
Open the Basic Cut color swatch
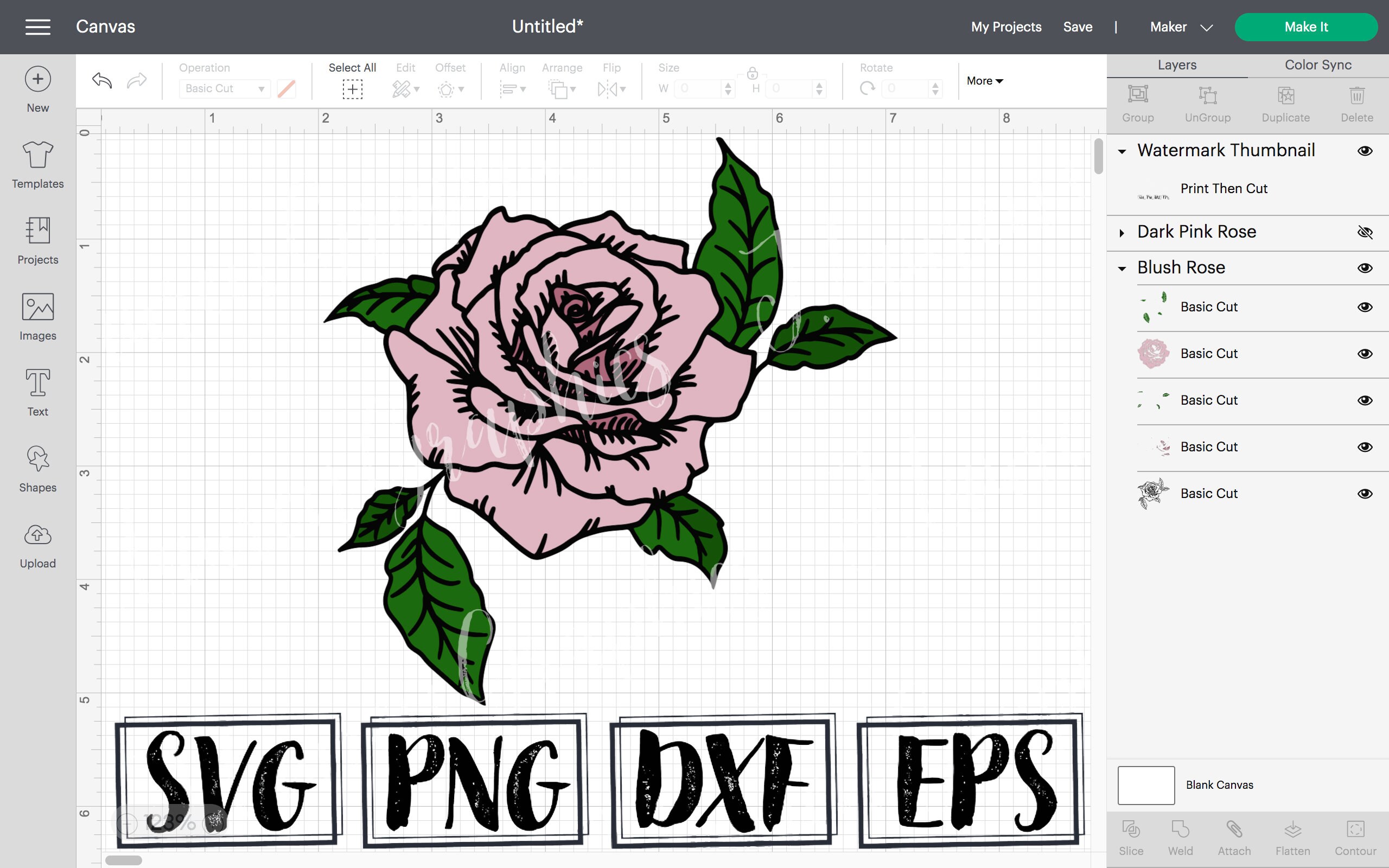[286, 88]
